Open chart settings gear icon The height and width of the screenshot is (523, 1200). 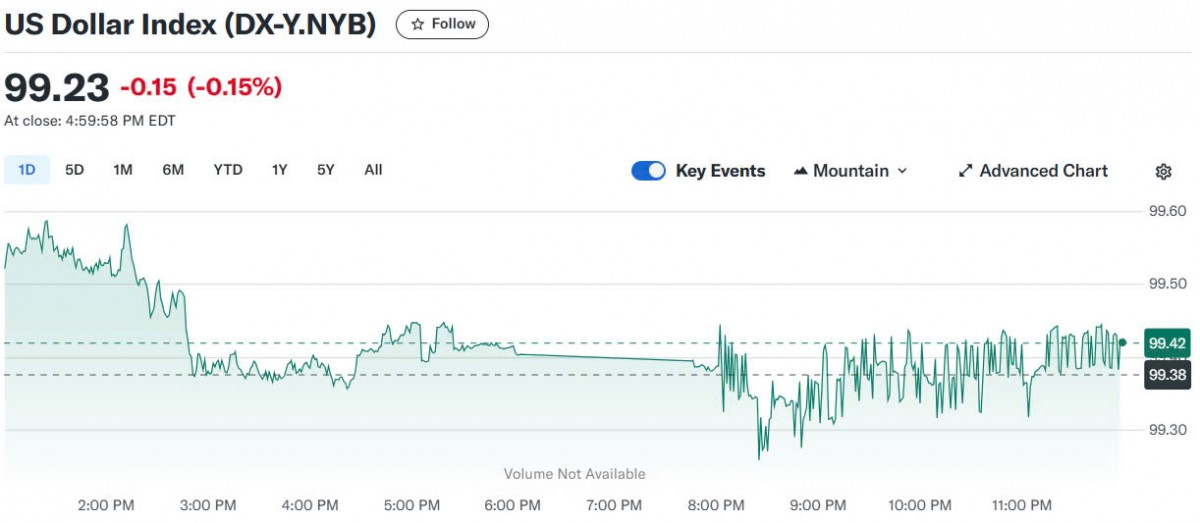tap(1163, 171)
